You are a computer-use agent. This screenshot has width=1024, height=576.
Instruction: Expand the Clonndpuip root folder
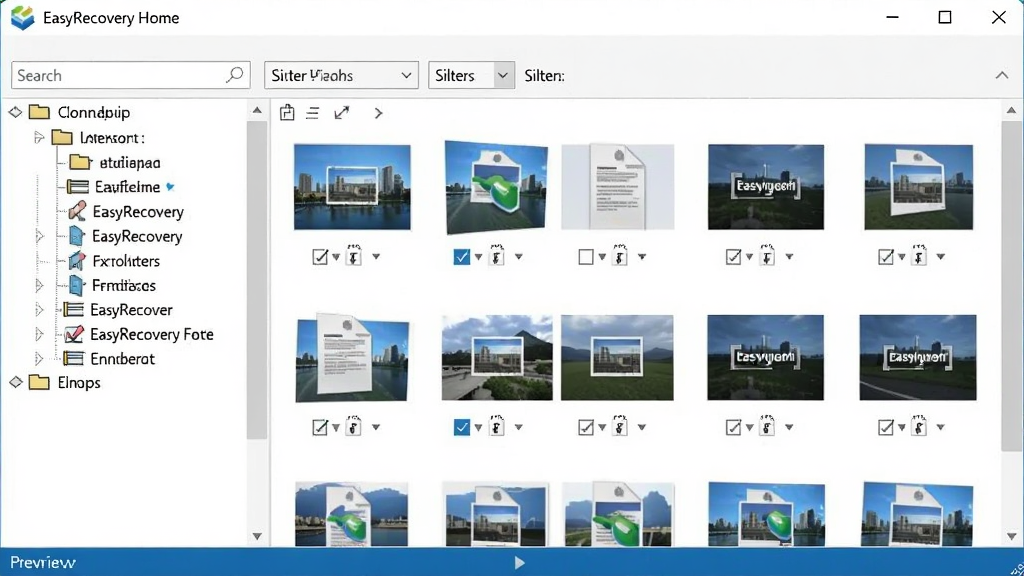tap(16, 112)
